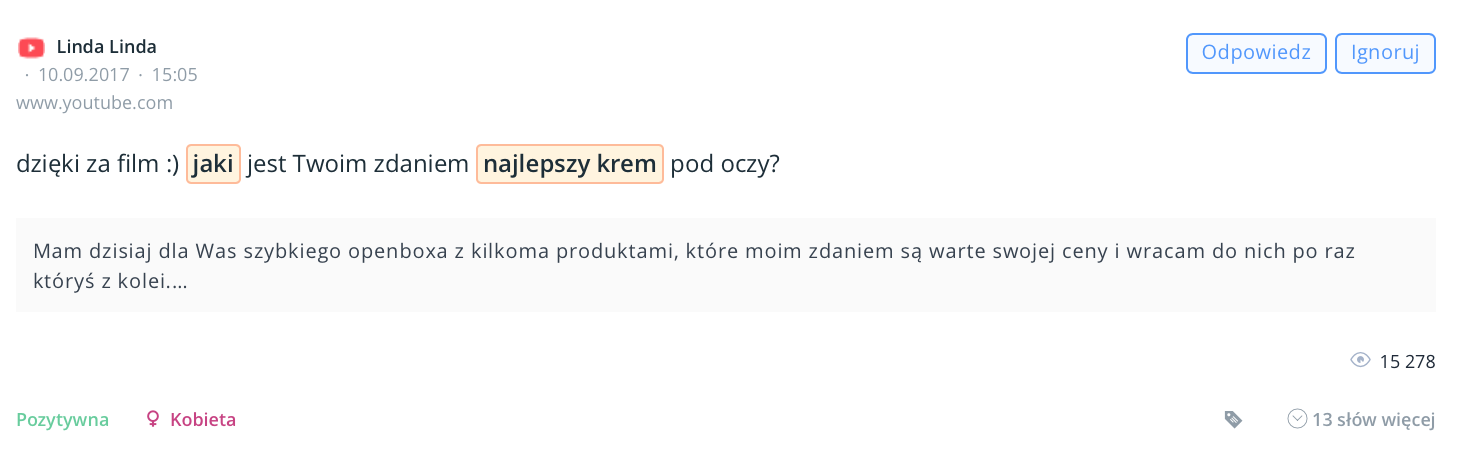The height and width of the screenshot is (450, 1462).
Task: Click the ellipsis ending the quoted excerpt
Action: click(x=180, y=282)
